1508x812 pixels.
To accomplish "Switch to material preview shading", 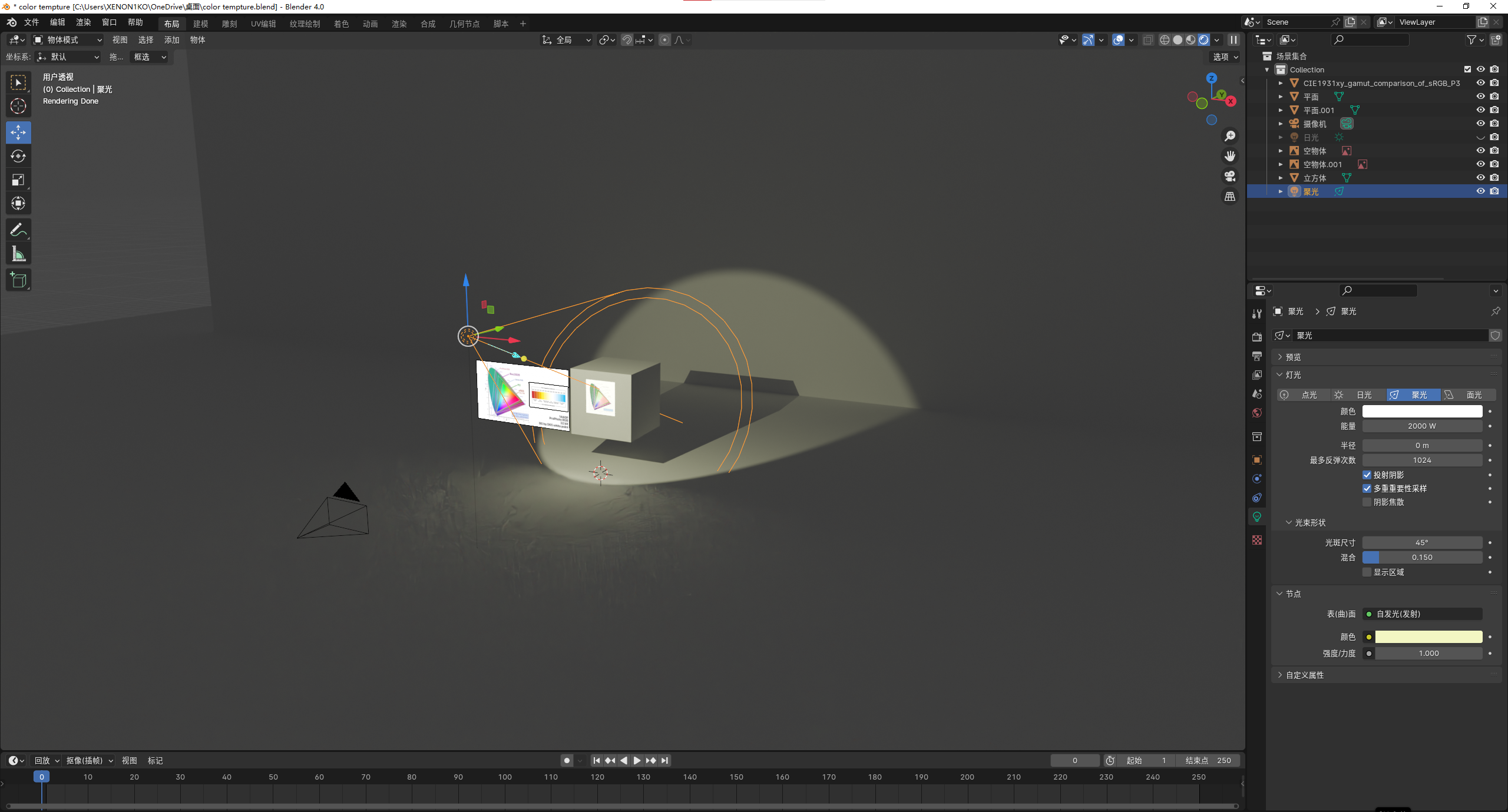I will (1190, 40).
